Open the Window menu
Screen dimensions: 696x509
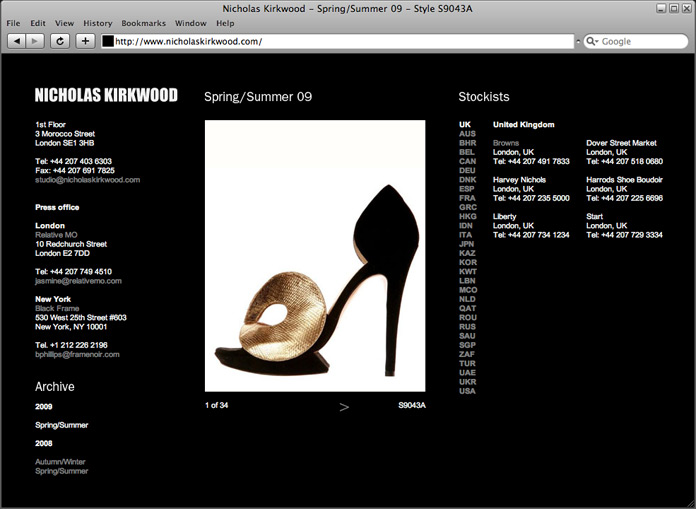point(190,23)
